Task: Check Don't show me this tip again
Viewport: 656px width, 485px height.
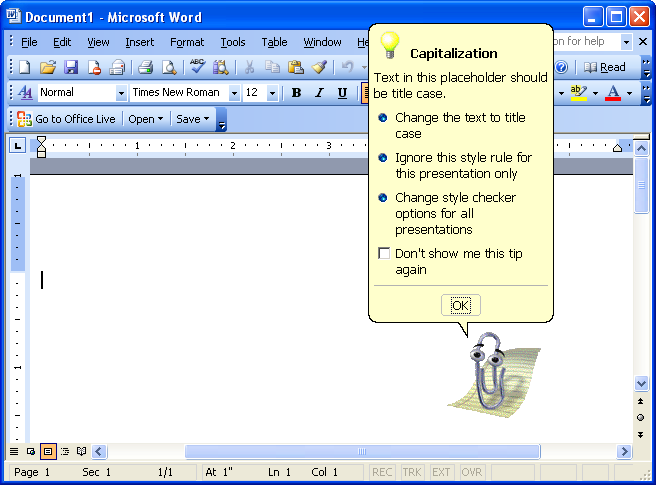Action: (x=384, y=254)
